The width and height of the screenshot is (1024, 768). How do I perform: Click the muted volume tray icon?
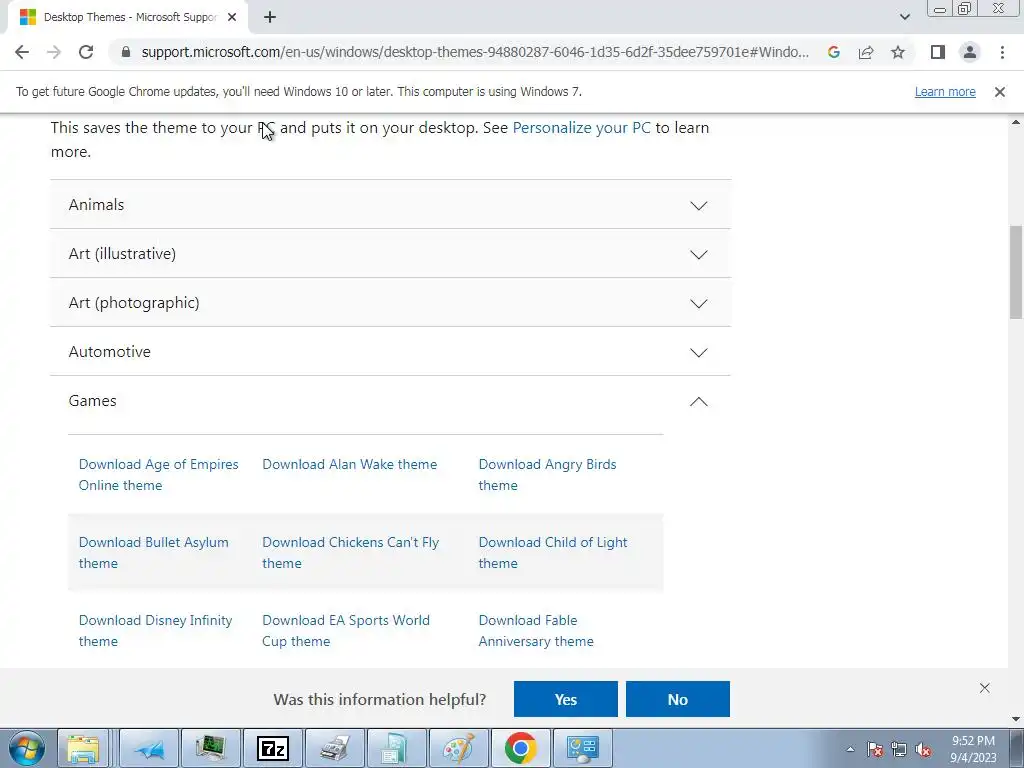click(923, 749)
